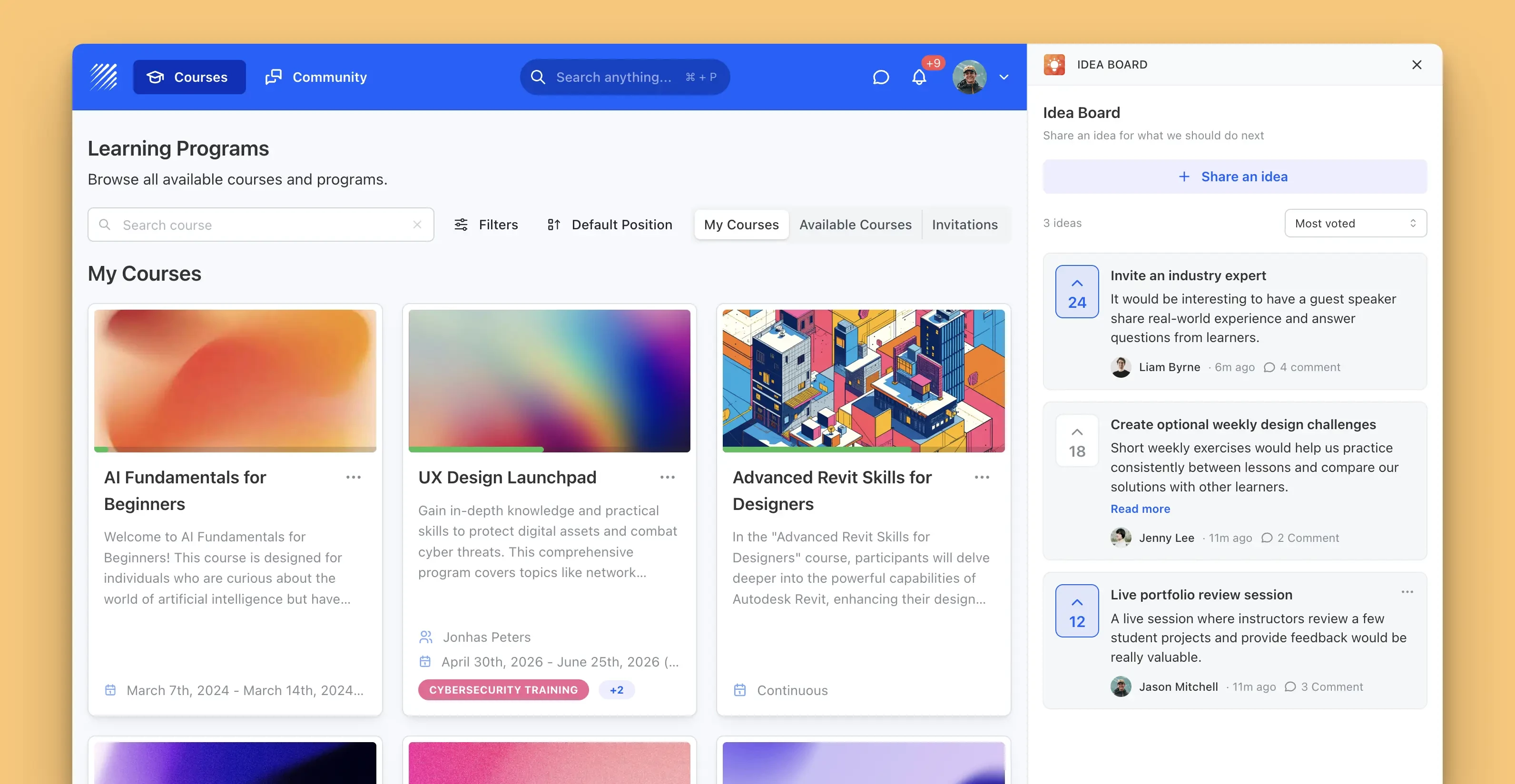Close the Idea Board panel
This screenshot has width=1515, height=784.
(1417, 65)
